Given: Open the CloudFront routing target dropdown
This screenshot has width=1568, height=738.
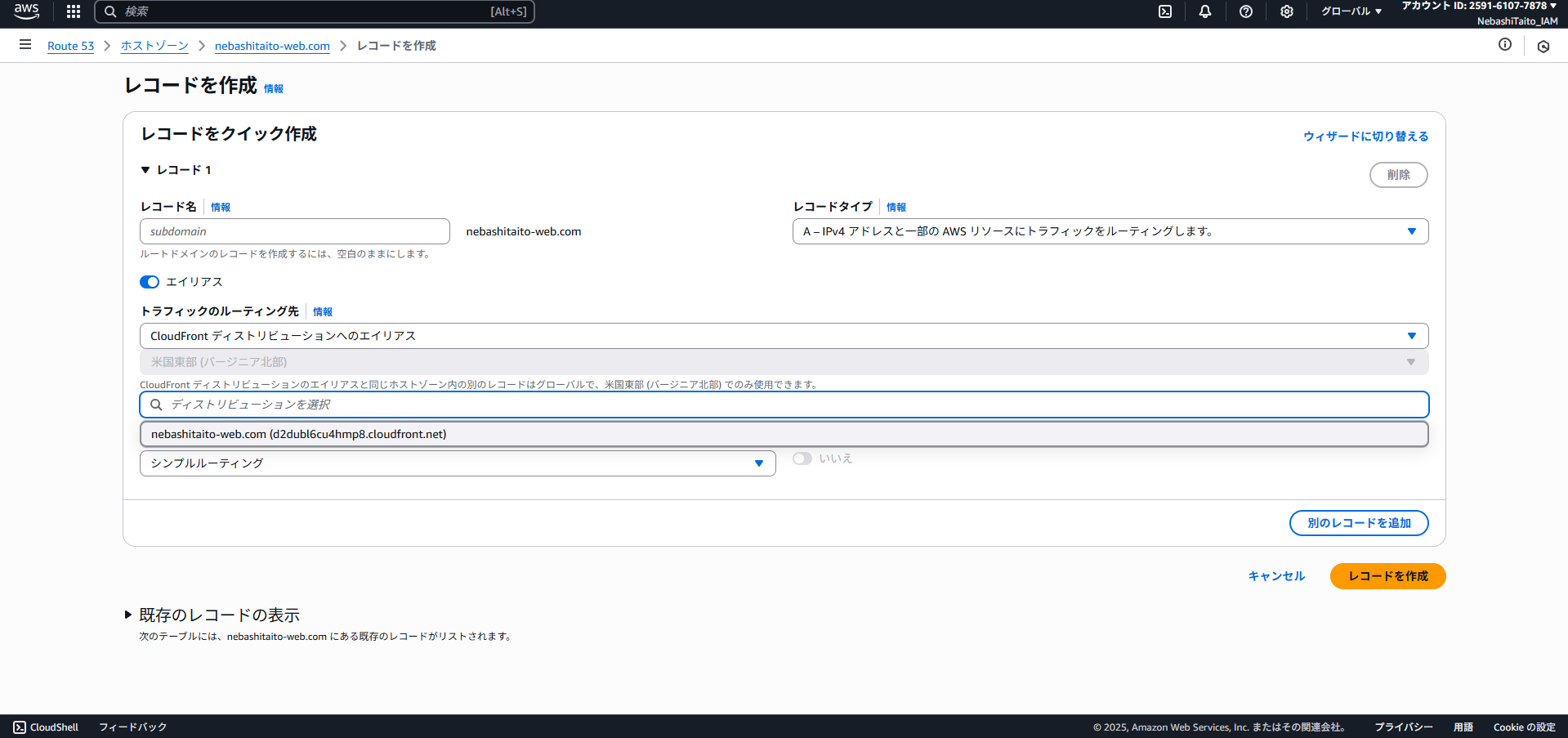Looking at the screenshot, I should (784, 336).
